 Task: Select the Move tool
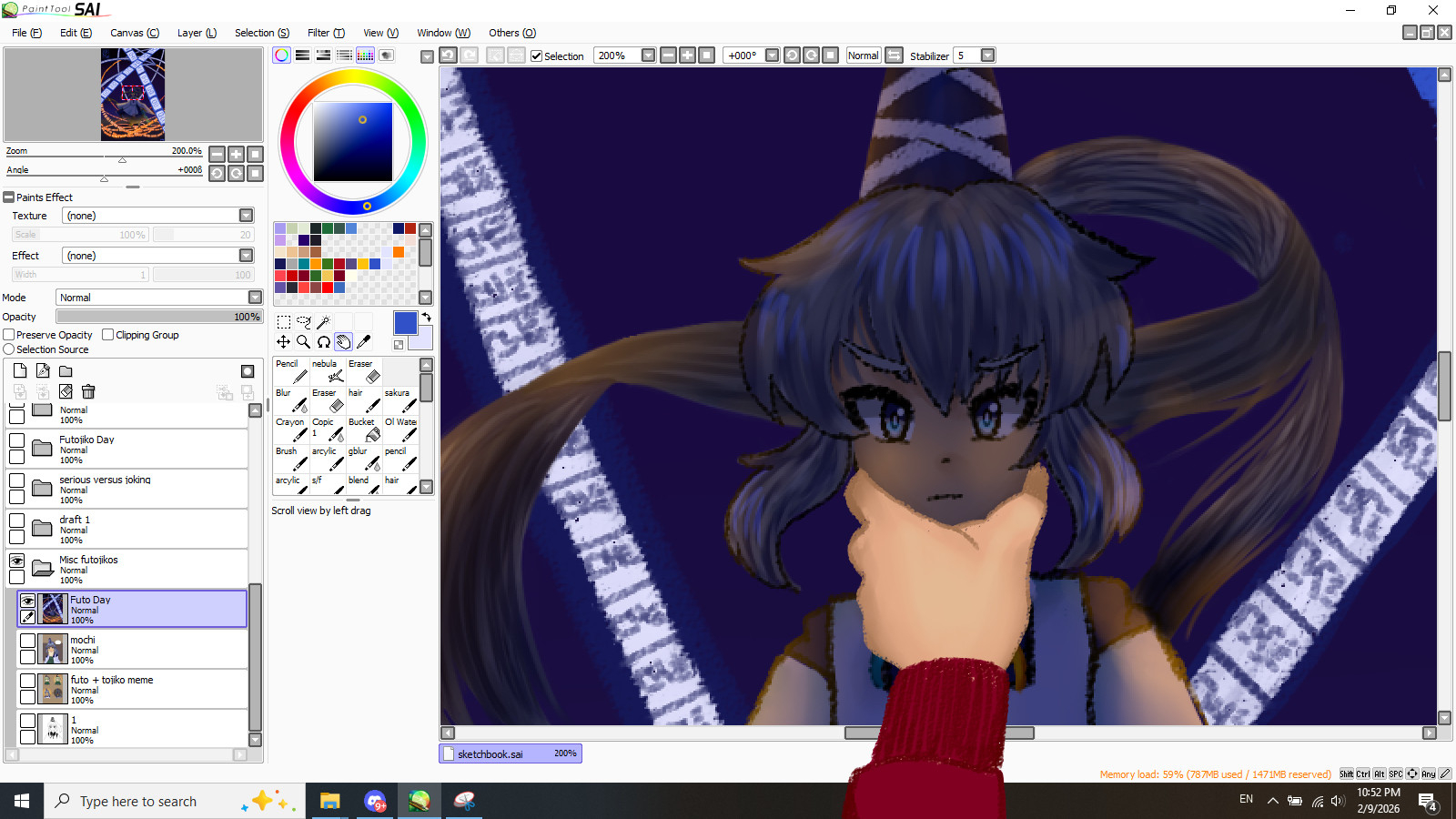tap(284, 342)
